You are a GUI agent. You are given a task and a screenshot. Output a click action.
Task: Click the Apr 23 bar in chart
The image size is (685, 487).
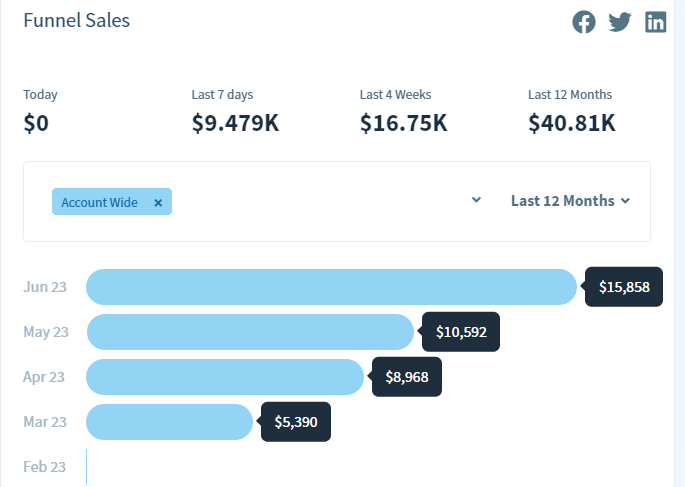click(x=225, y=377)
